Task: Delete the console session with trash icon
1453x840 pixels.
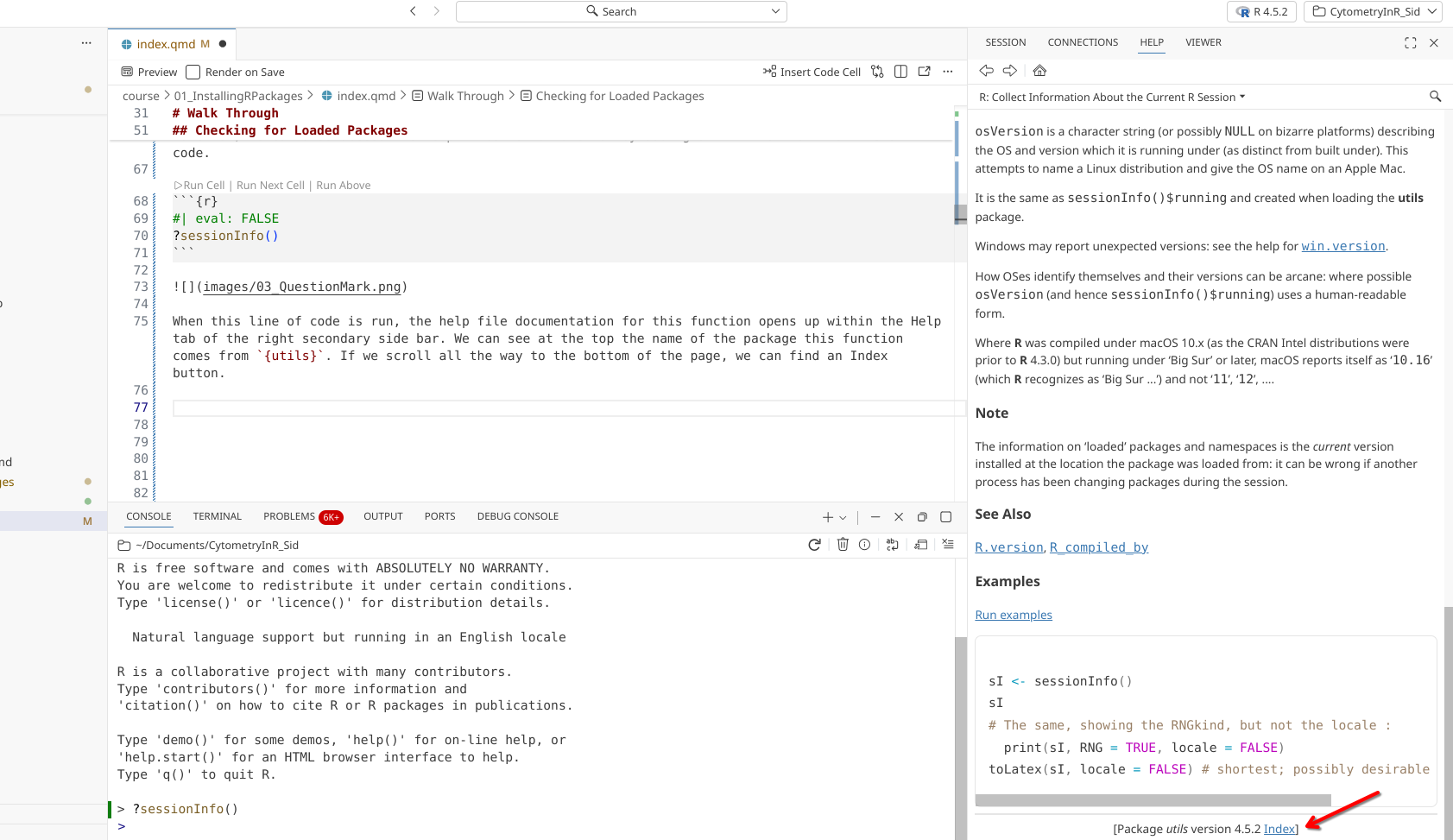Action: click(843, 545)
